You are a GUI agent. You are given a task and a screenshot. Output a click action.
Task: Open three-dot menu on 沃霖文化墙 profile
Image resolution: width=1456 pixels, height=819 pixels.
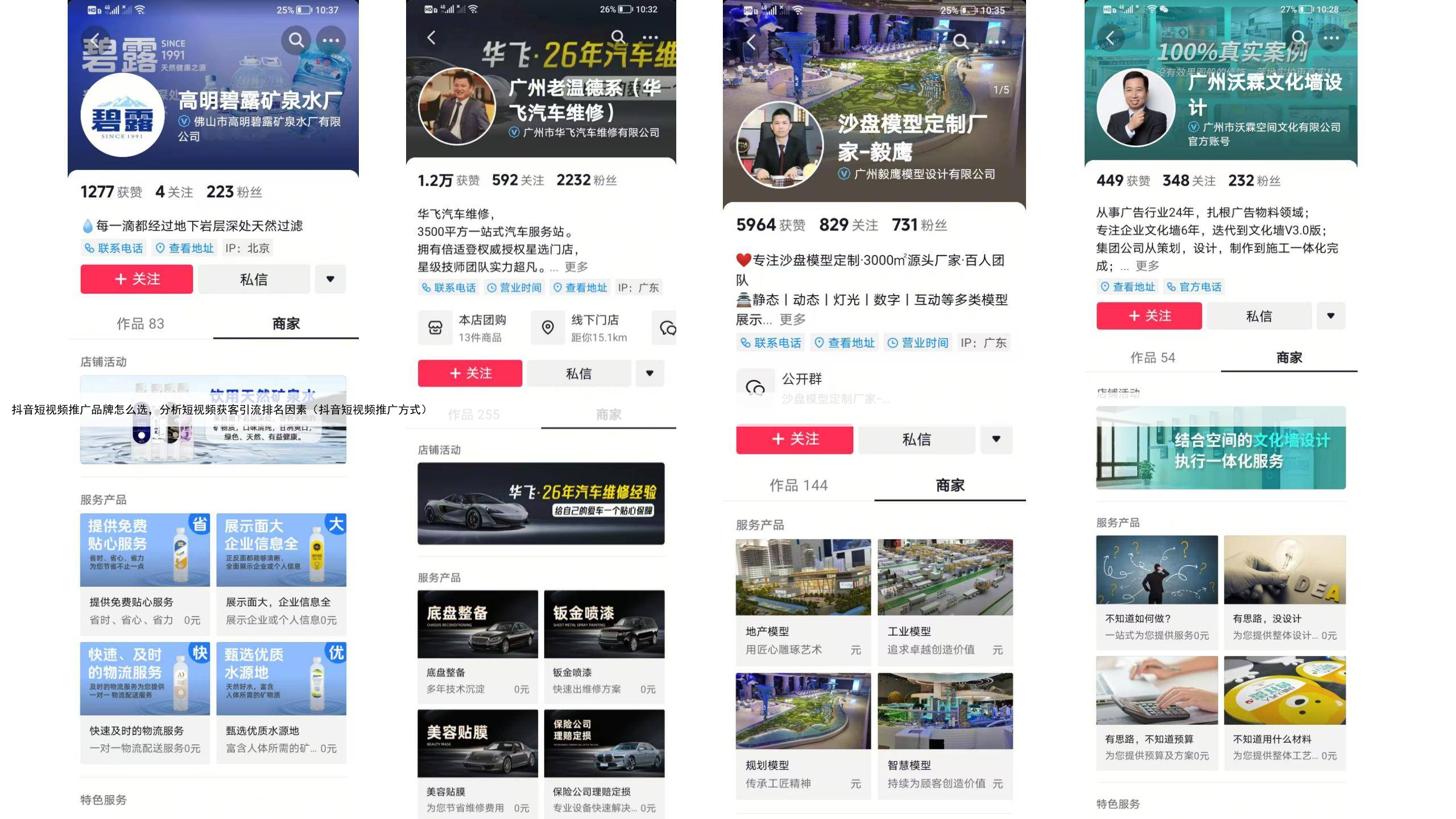pyautogui.click(x=1331, y=38)
